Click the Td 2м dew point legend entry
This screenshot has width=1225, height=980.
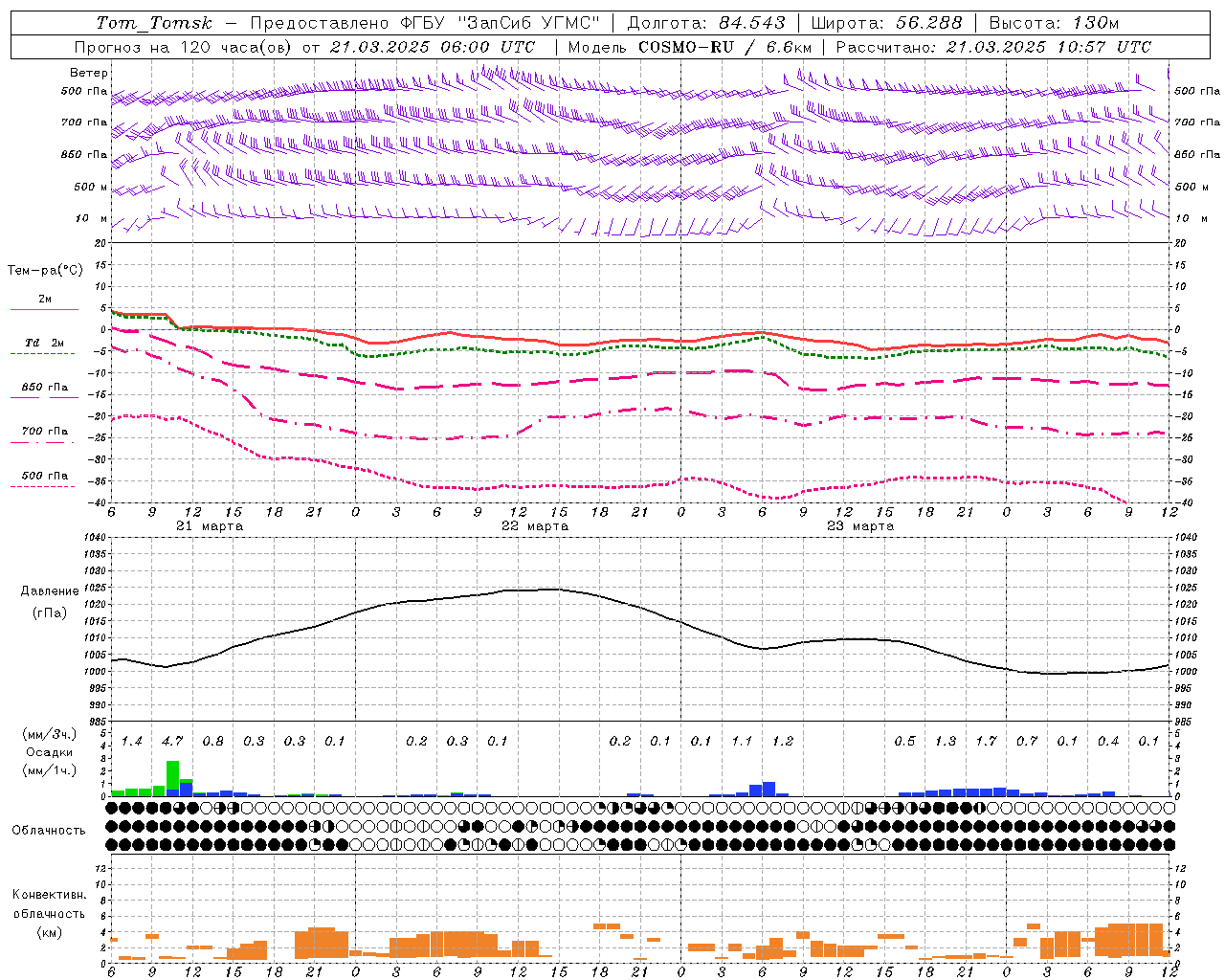point(45,343)
